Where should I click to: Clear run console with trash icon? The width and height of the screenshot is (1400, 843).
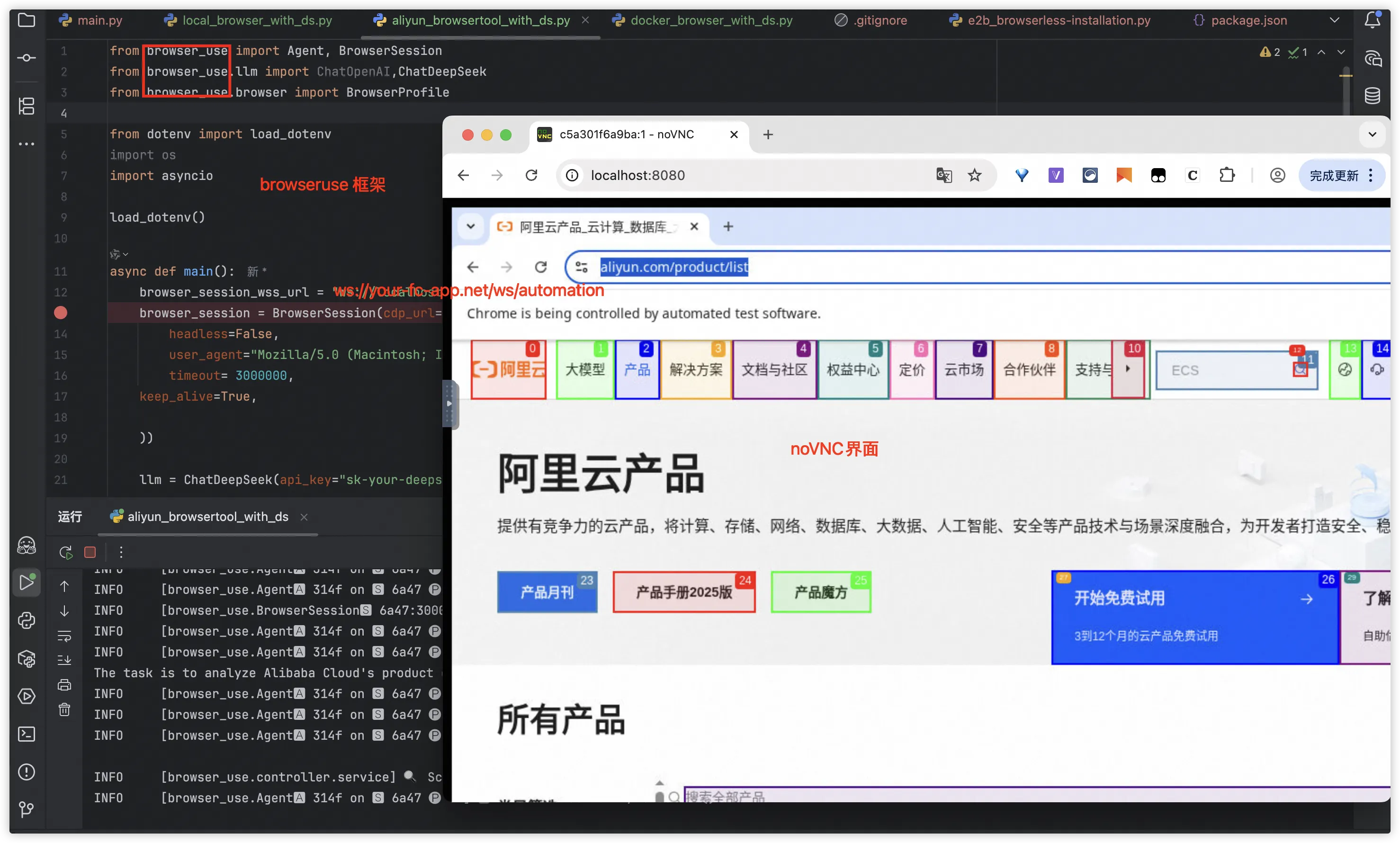click(x=64, y=709)
